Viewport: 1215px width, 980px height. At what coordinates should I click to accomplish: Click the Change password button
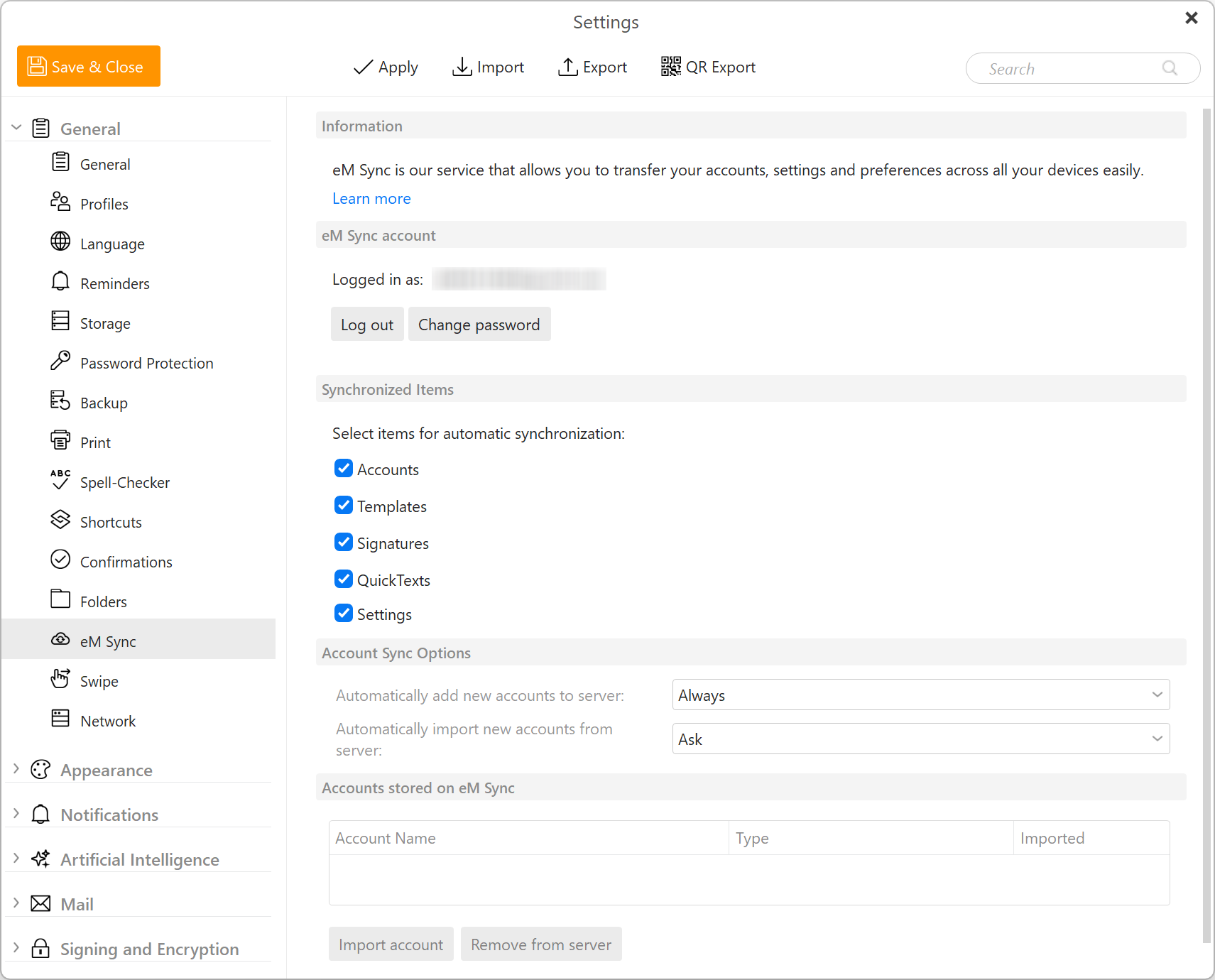[x=479, y=325]
